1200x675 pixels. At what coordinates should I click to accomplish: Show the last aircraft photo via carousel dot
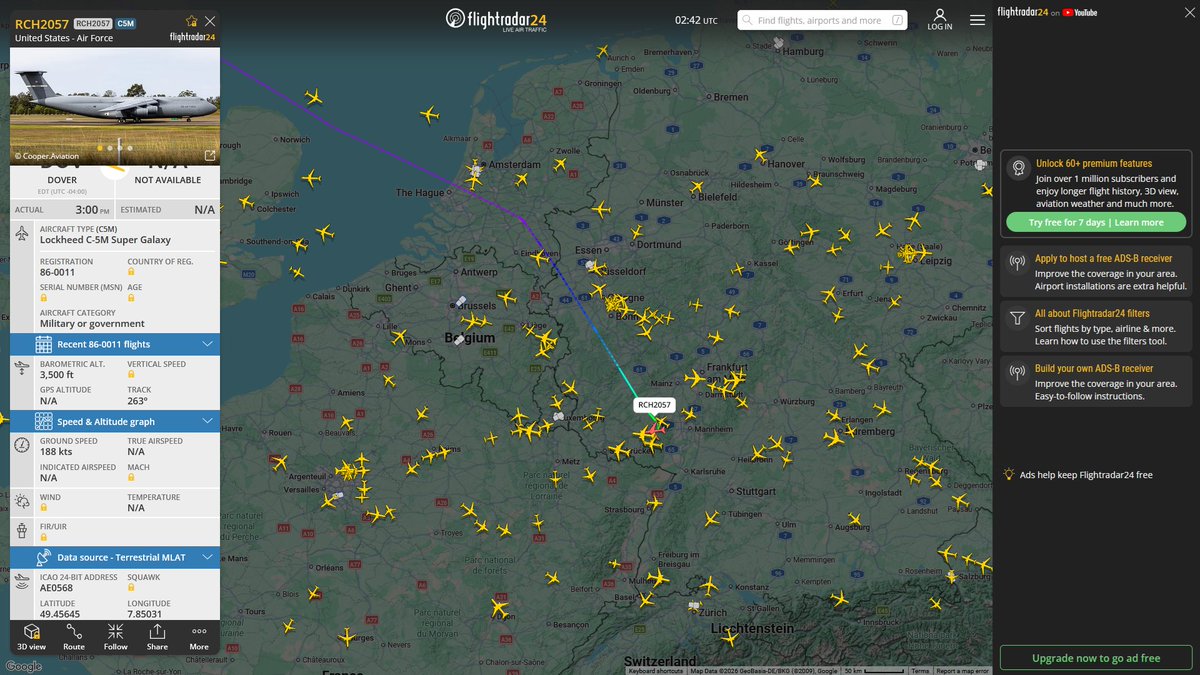(x=129, y=148)
